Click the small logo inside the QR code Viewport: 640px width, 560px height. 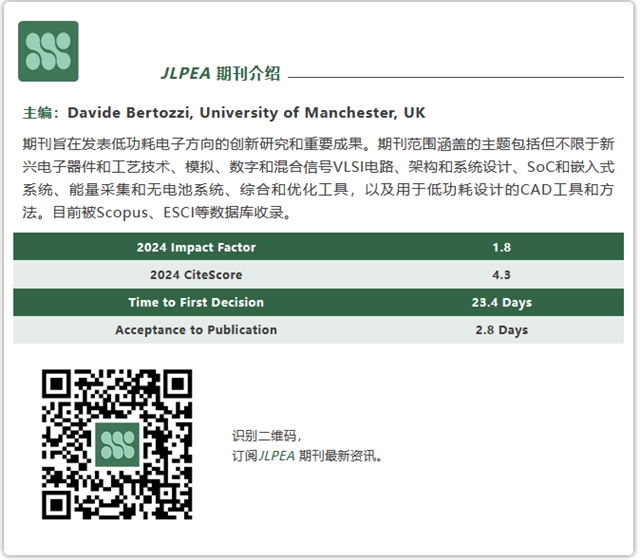point(118,443)
